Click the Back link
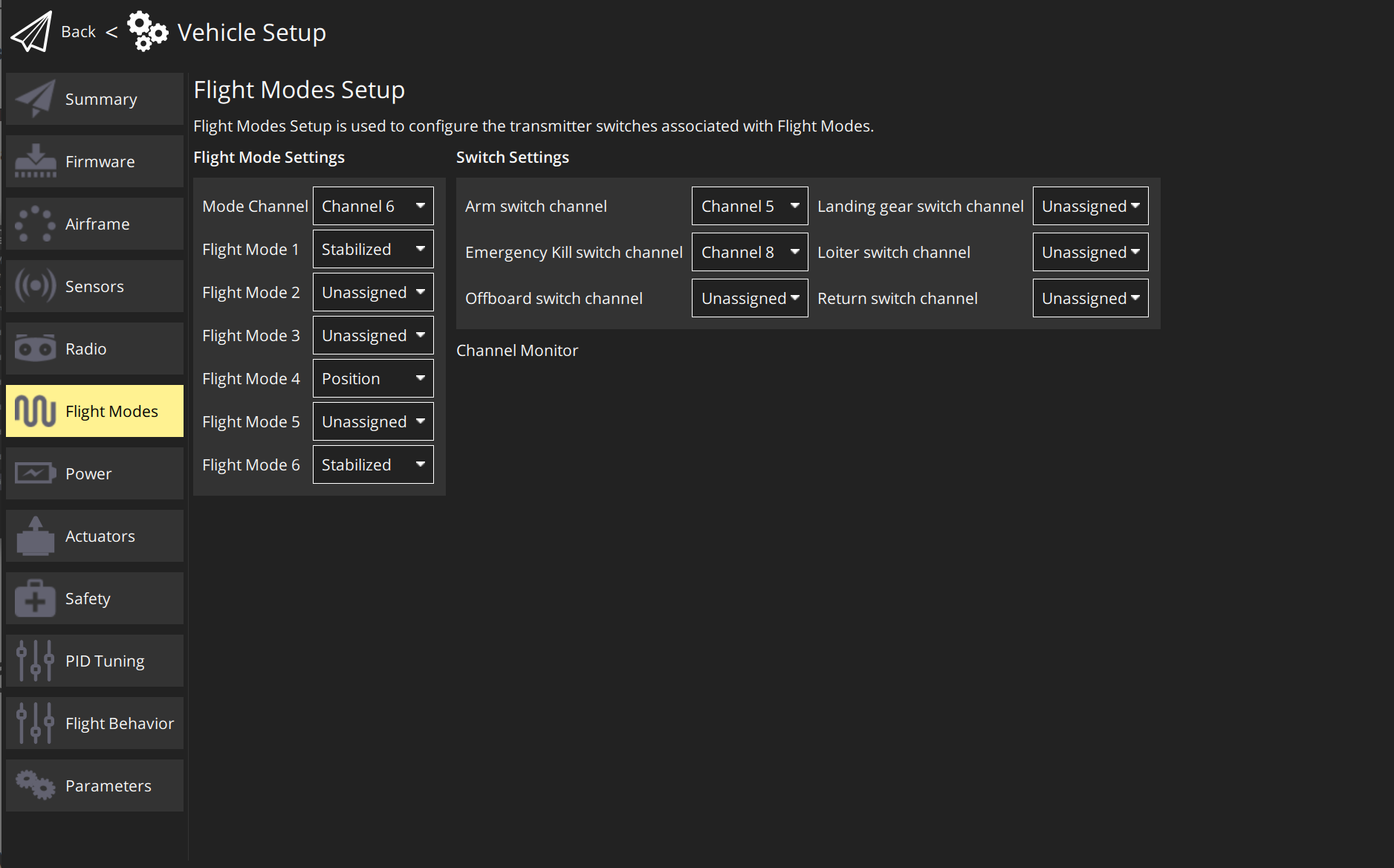Screen dimensions: 1394x868 (x=78, y=32)
